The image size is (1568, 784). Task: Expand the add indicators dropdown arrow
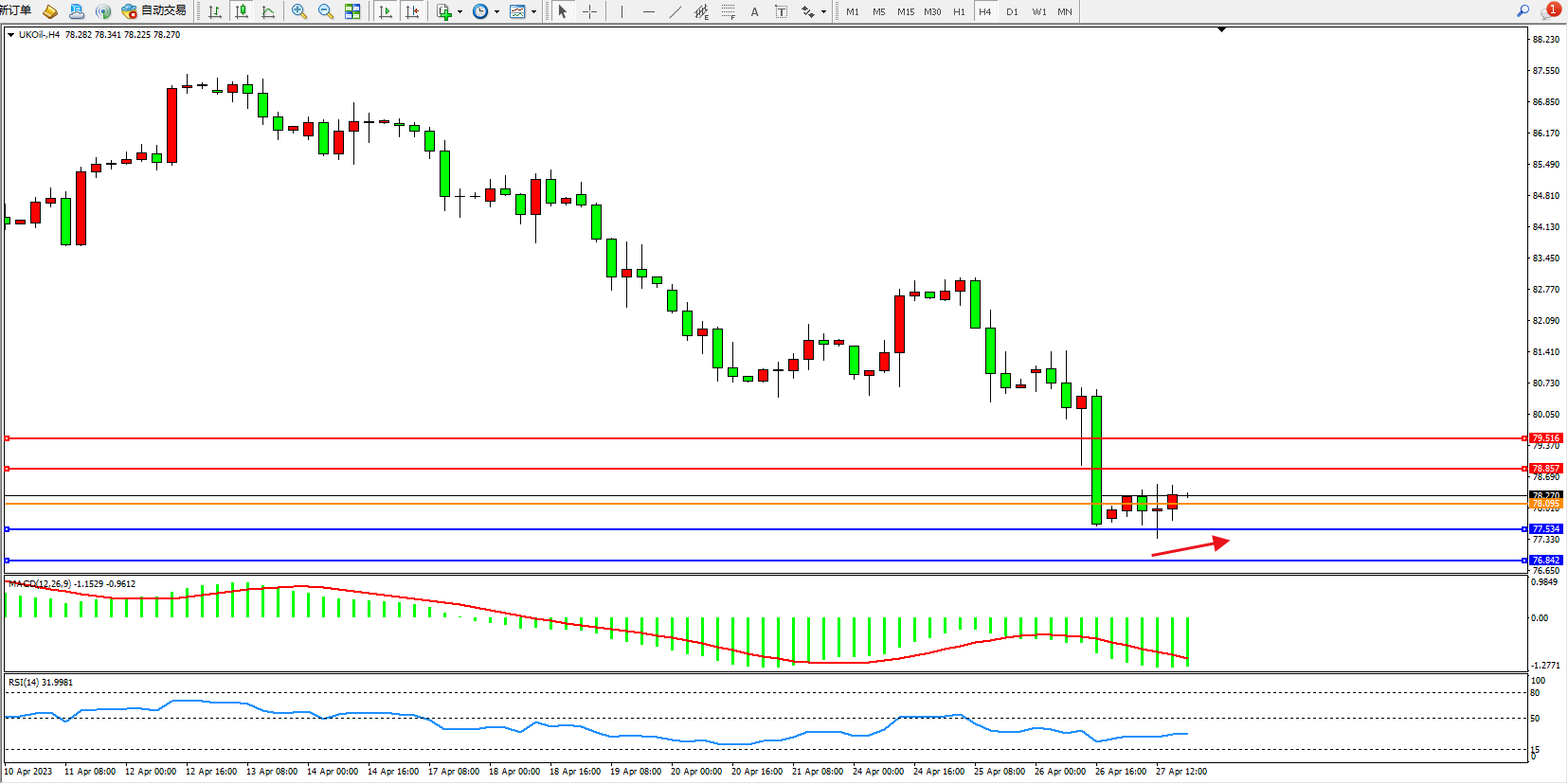pos(460,12)
